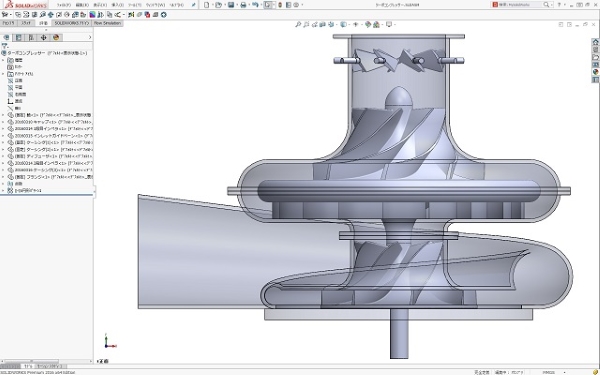
Task: Click the Edit Appearance color ball in the view toolbar
Action: click(x=368, y=24)
